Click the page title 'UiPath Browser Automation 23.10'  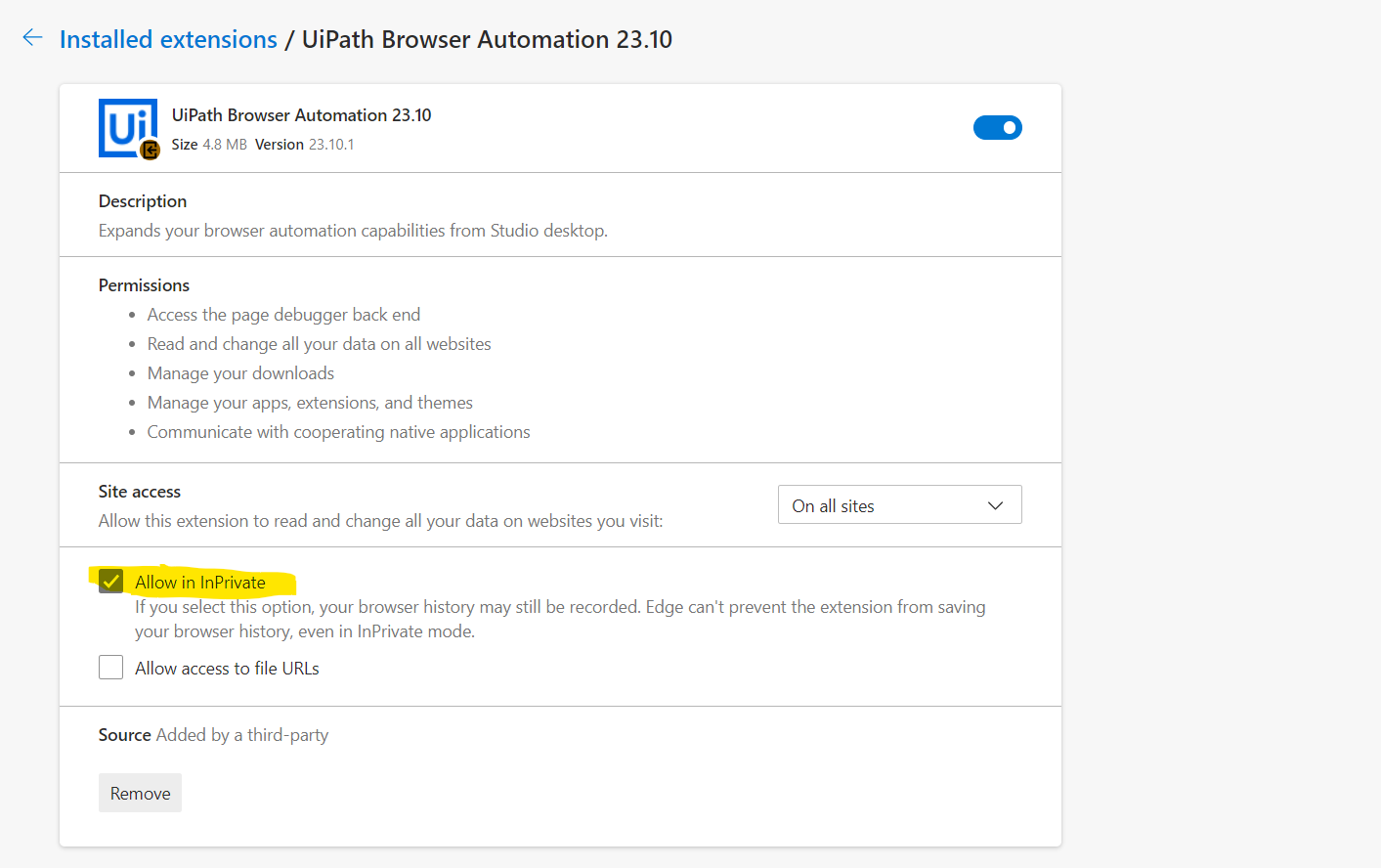487,39
